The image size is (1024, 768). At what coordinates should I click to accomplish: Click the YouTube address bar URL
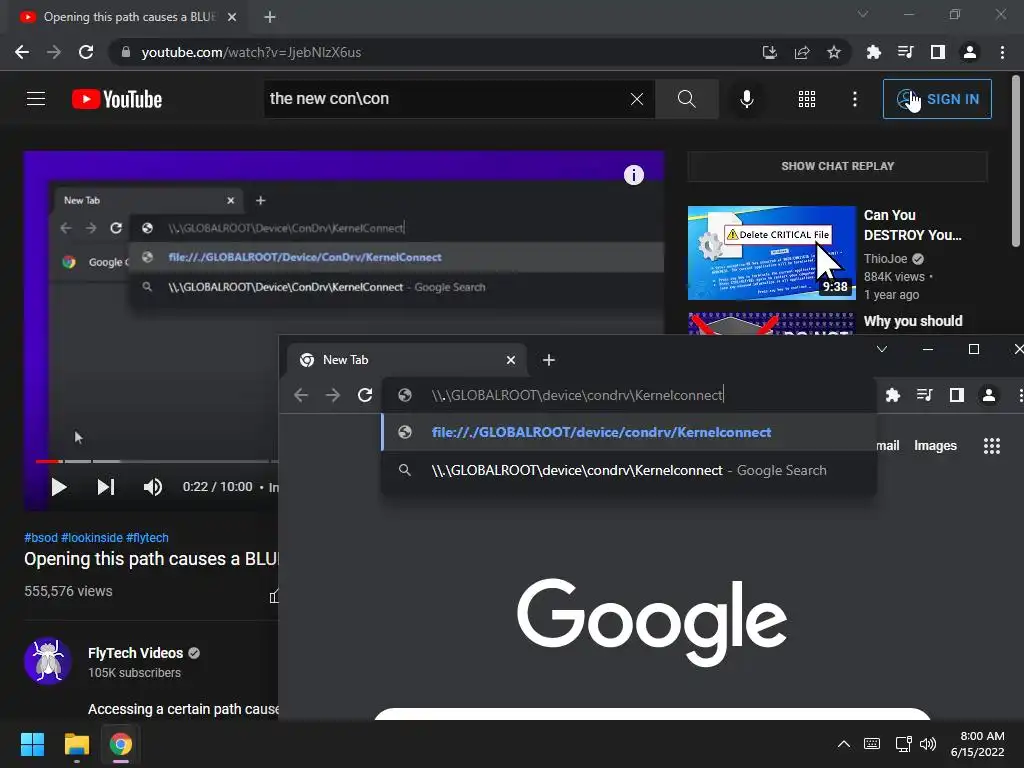[x=251, y=52]
